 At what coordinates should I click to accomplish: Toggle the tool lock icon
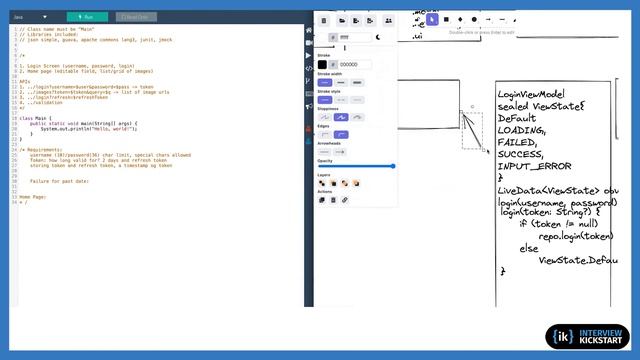click(x=417, y=19)
